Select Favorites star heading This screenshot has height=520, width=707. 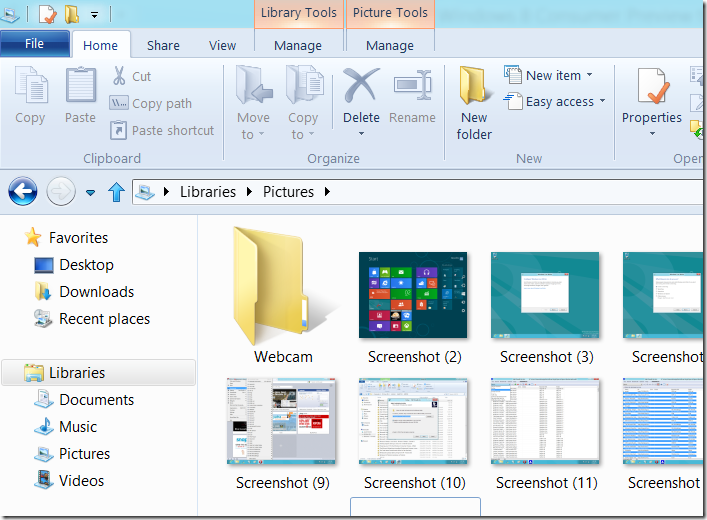coord(66,238)
